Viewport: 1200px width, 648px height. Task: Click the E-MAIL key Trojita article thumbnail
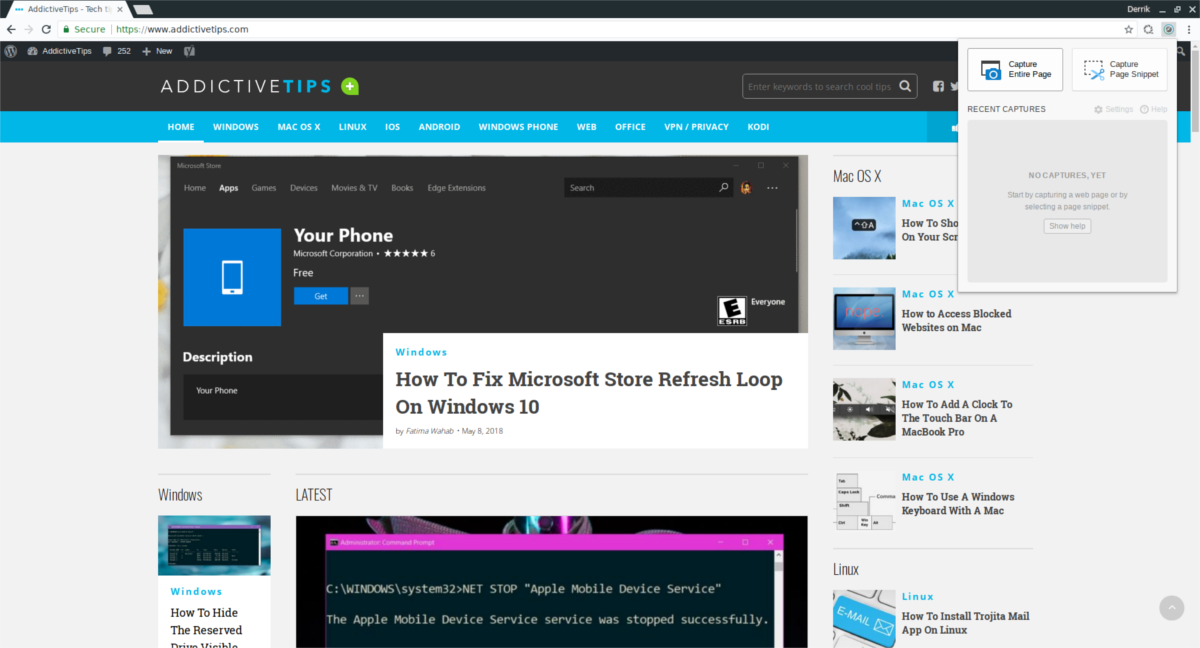[864, 618]
